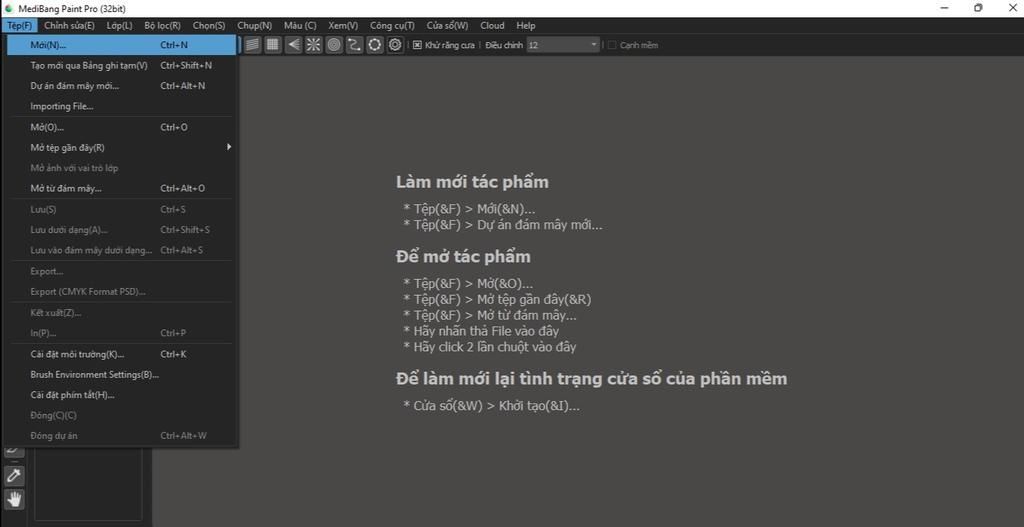Open the Điều chỉnh dropdown showing 12
This screenshot has width=1024, height=527.
click(x=563, y=45)
